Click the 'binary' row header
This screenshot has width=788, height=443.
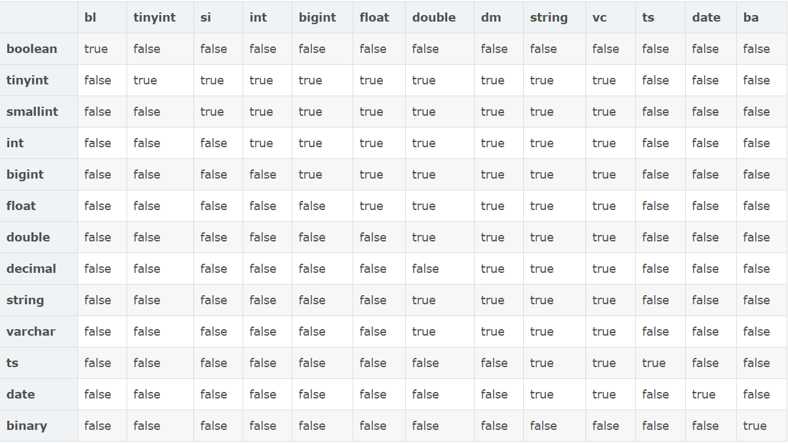(27, 426)
